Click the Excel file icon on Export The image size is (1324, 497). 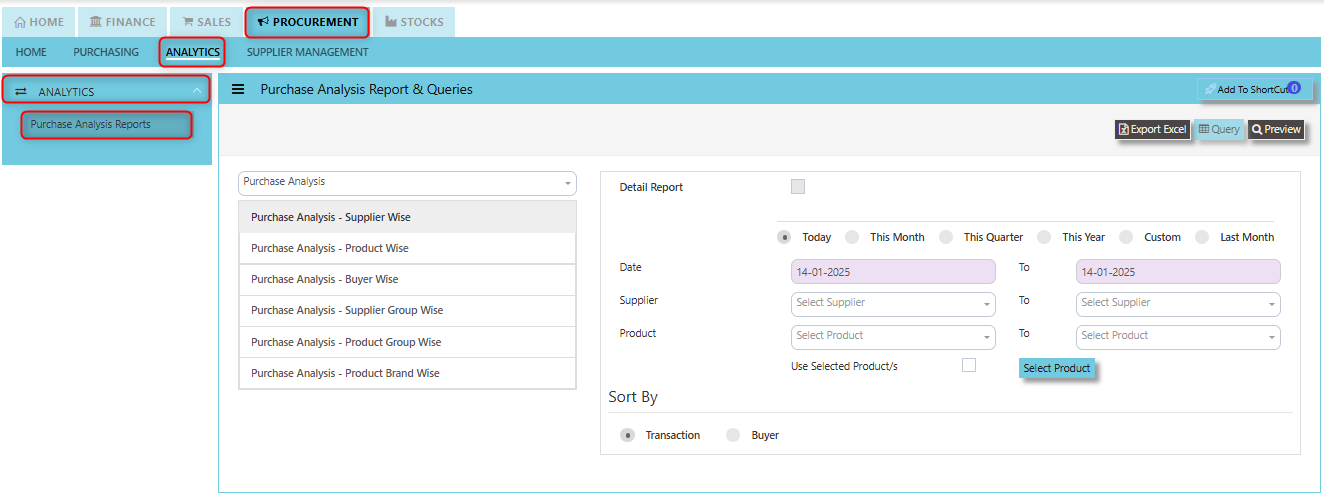click(1124, 130)
